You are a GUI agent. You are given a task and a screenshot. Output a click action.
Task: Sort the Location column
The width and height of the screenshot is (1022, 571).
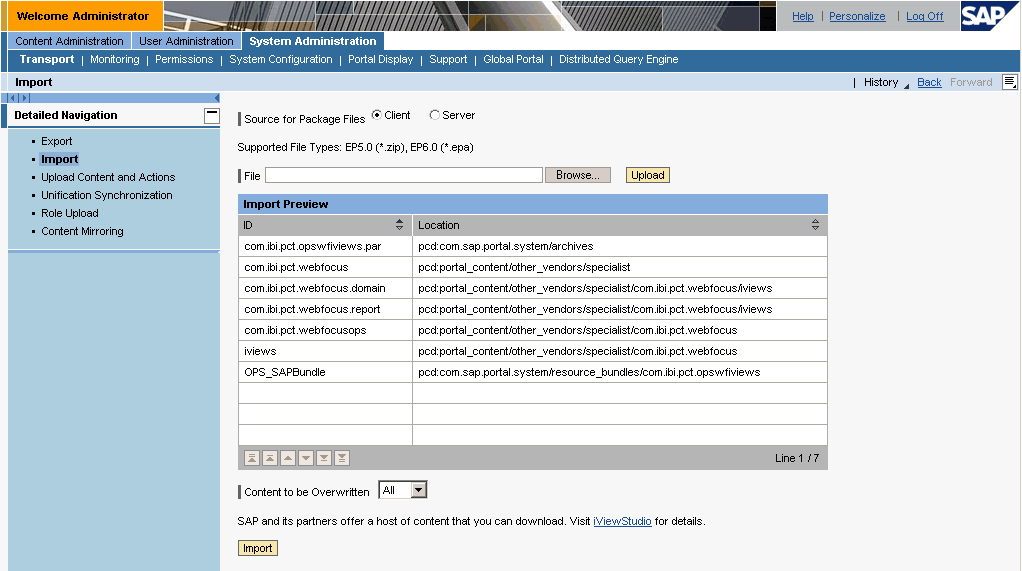(x=815, y=225)
